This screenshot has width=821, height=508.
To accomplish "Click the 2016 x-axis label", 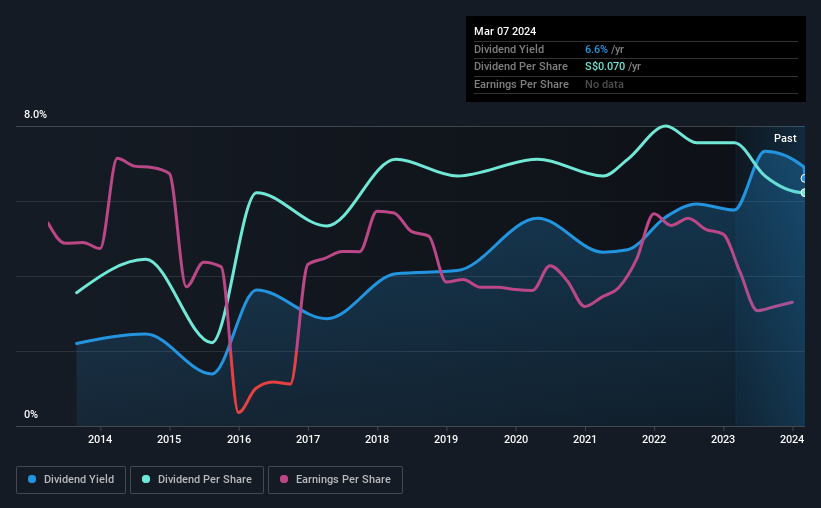I will point(239,439).
